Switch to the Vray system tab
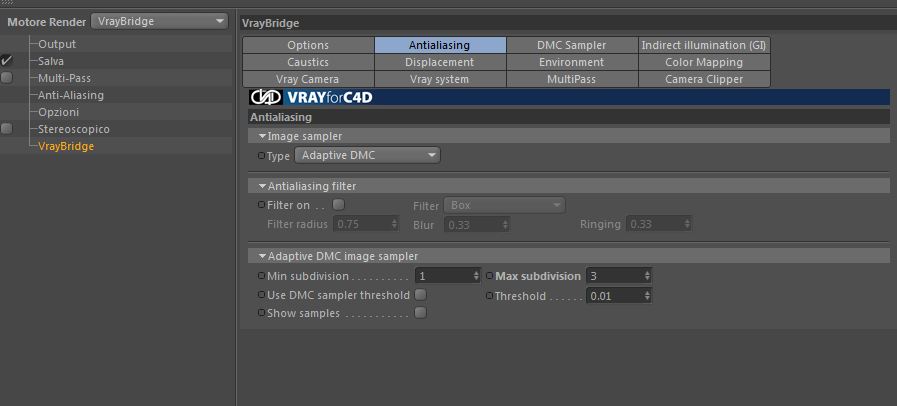Viewport: 897px width, 406px height. (440, 79)
